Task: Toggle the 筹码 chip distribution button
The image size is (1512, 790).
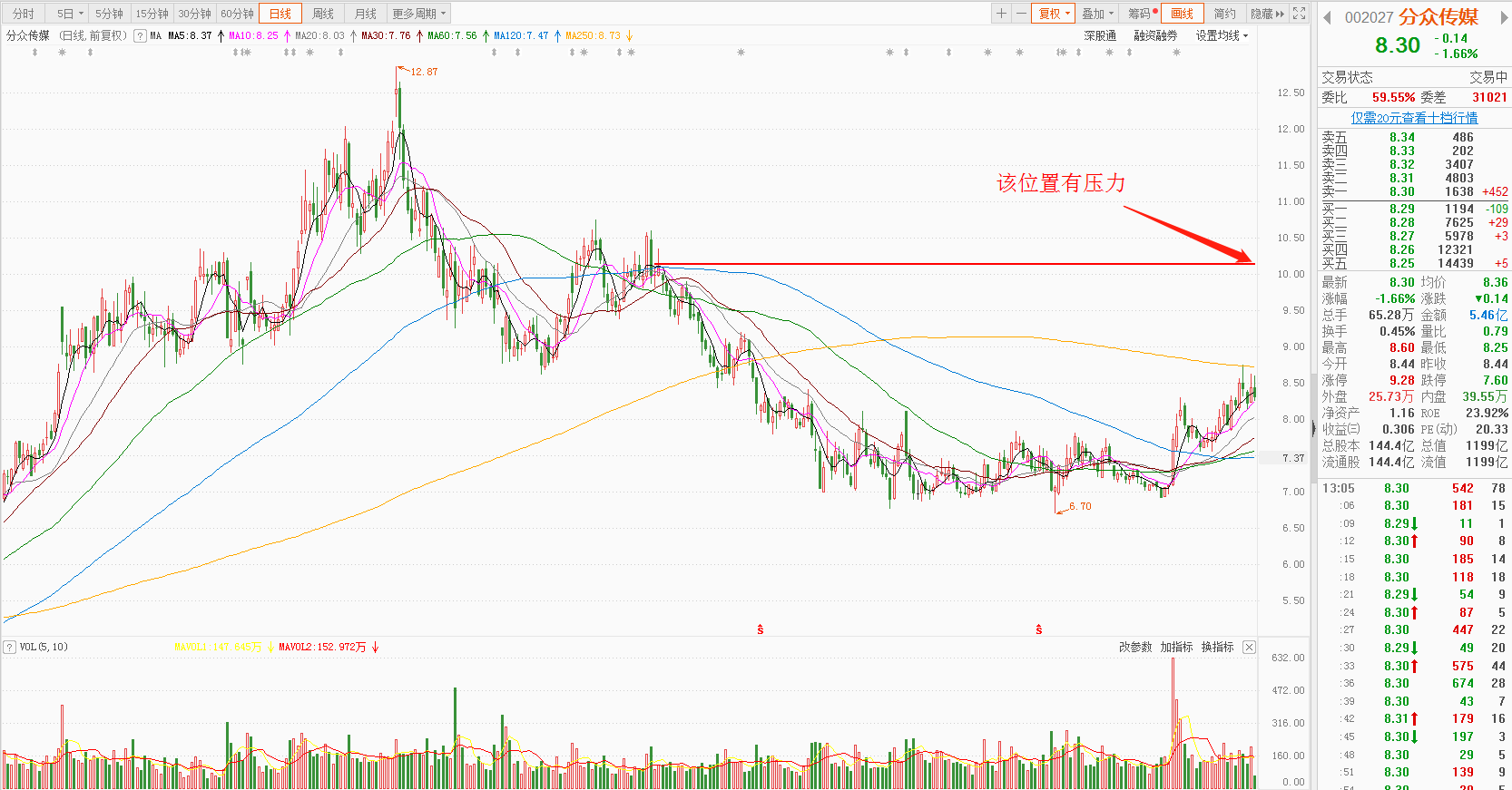Action: point(1139,14)
